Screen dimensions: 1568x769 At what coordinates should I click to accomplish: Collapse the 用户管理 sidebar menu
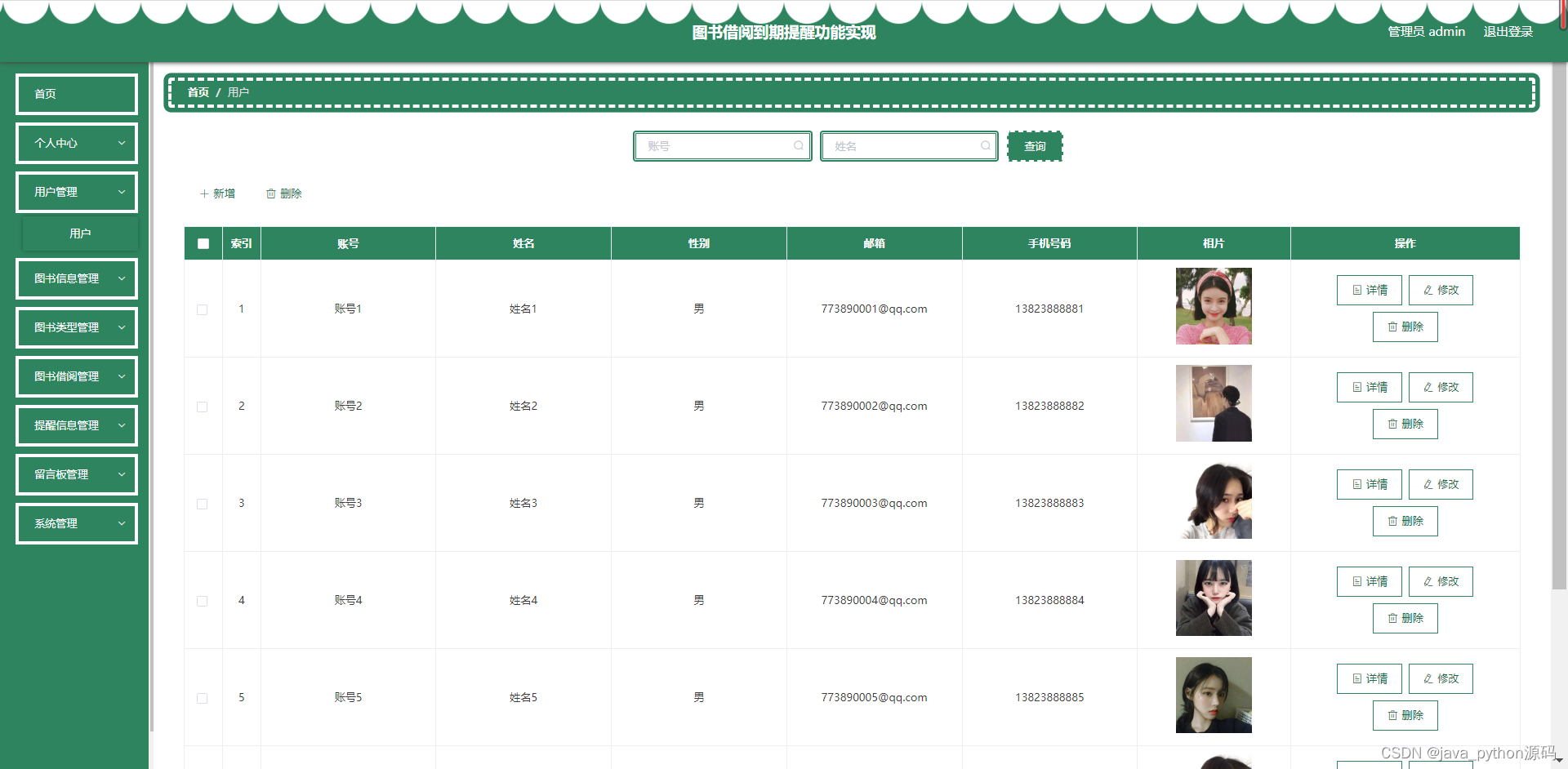(77, 192)
